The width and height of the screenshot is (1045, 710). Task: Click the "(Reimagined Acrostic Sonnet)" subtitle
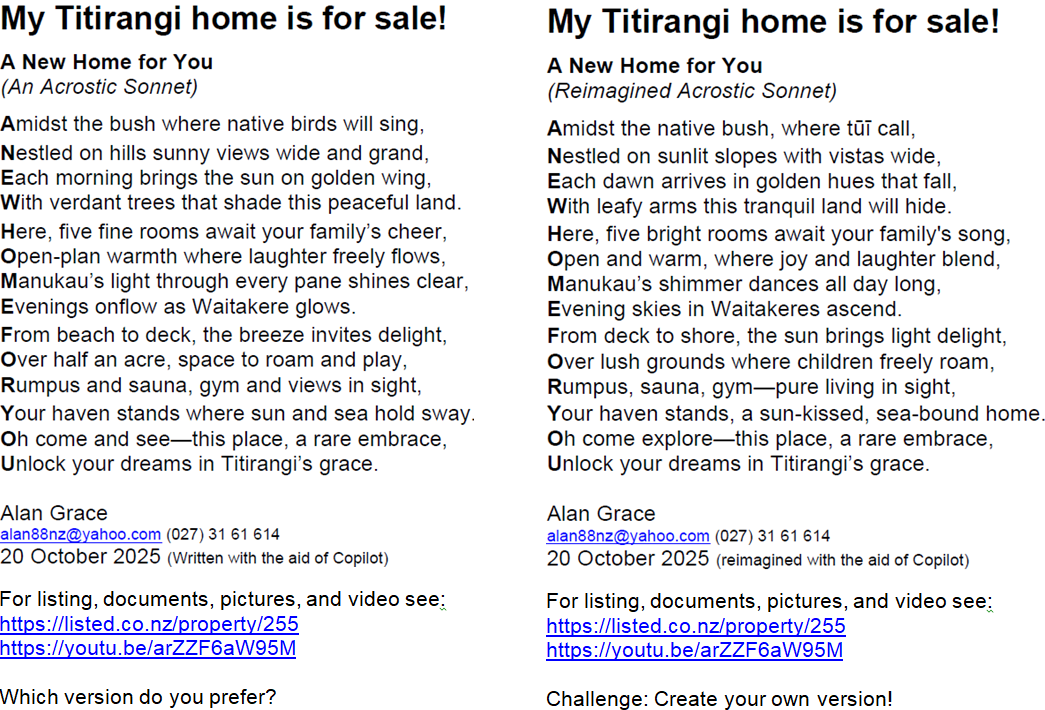coord(691,91)
